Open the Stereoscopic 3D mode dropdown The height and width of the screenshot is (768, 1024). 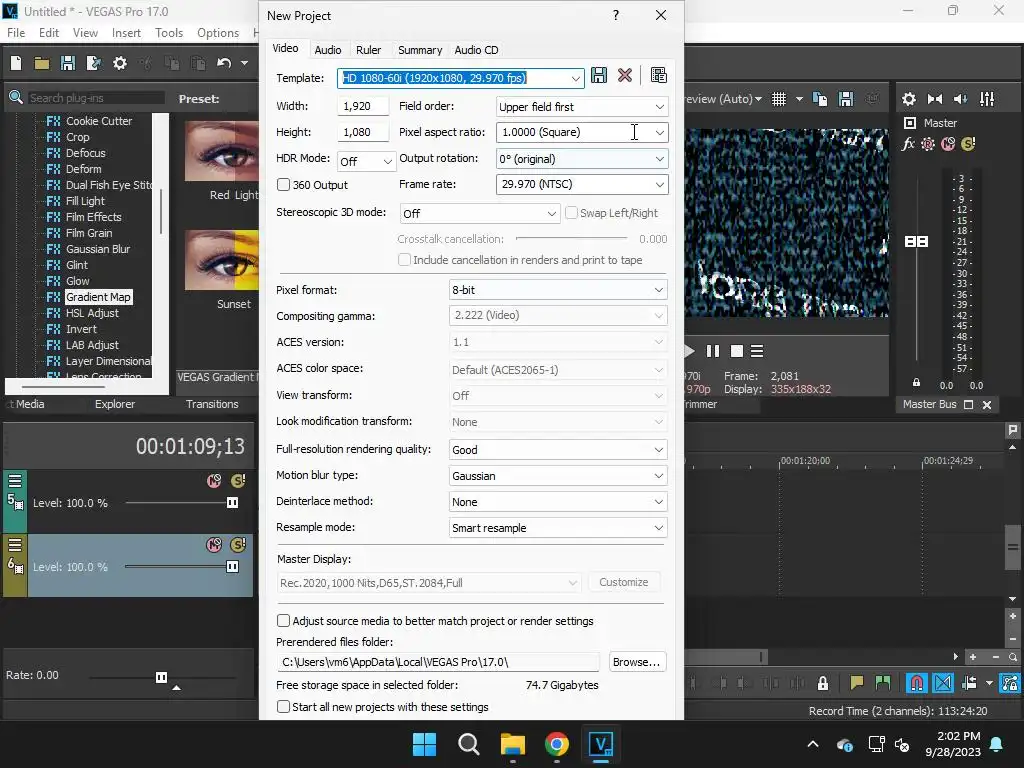tap(551, 214)
